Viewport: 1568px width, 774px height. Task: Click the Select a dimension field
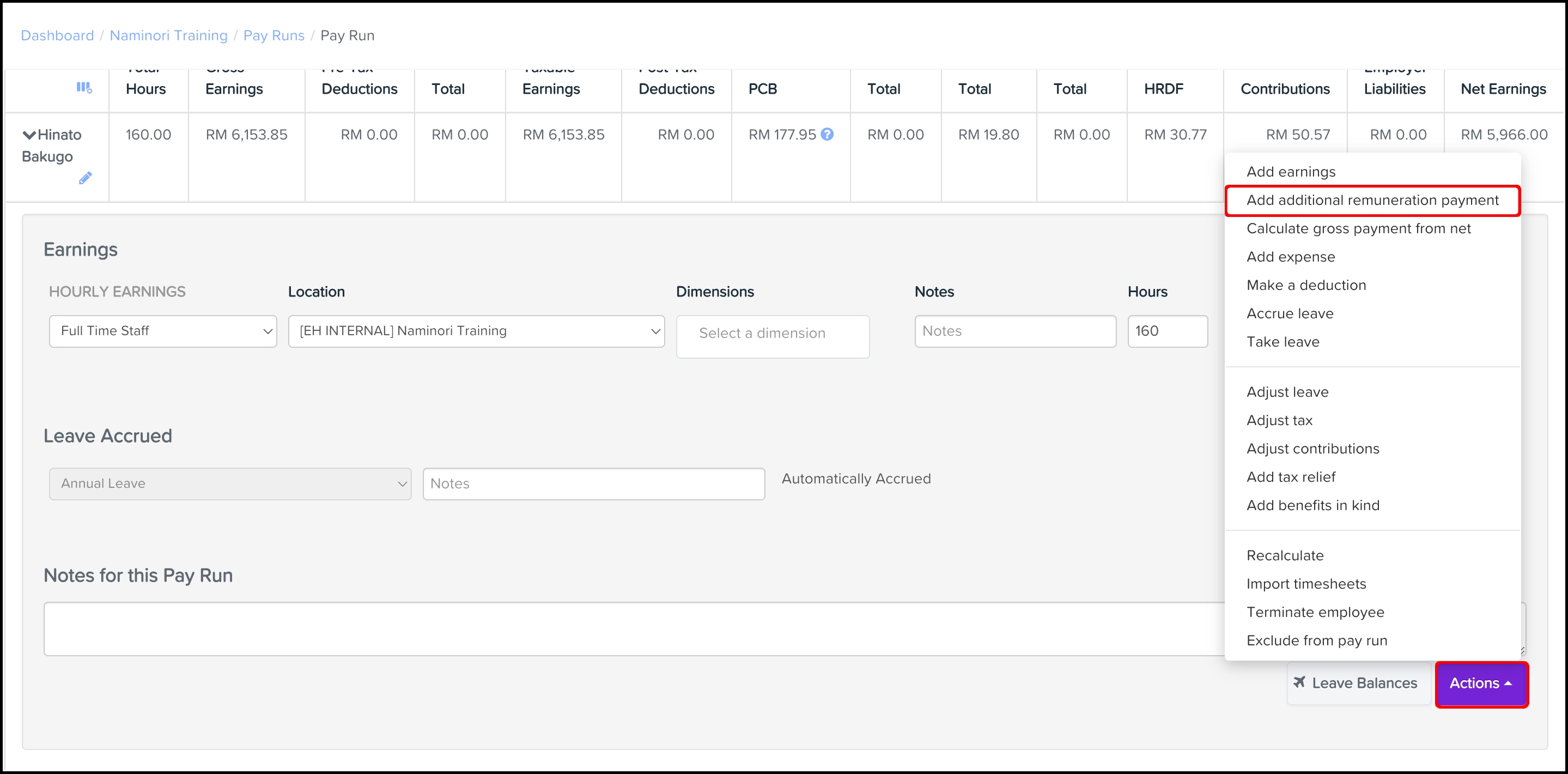point(772,334)
